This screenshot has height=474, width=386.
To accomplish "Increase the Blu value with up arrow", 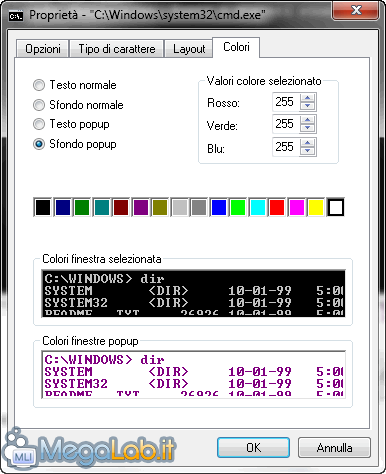I will click(308, 142).
